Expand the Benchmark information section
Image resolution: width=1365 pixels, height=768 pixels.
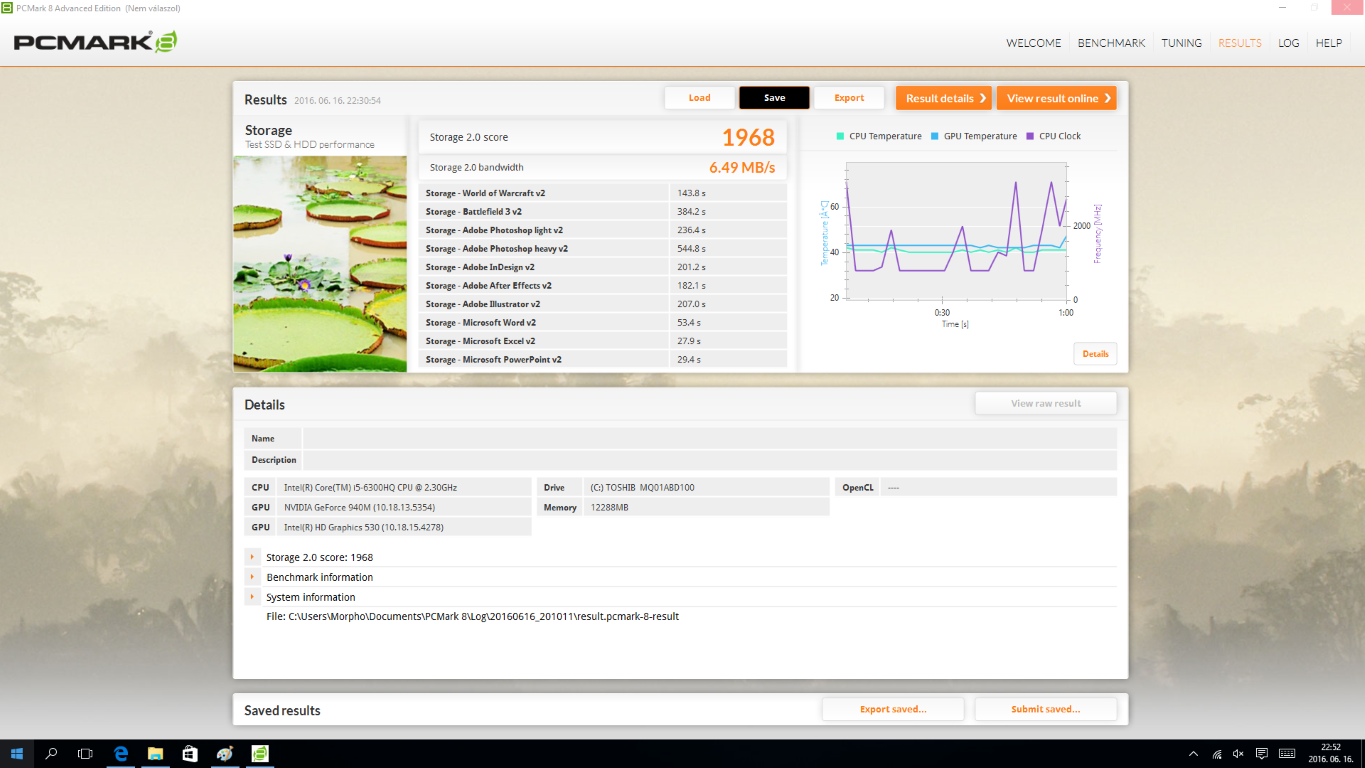[x=252, y=577]
